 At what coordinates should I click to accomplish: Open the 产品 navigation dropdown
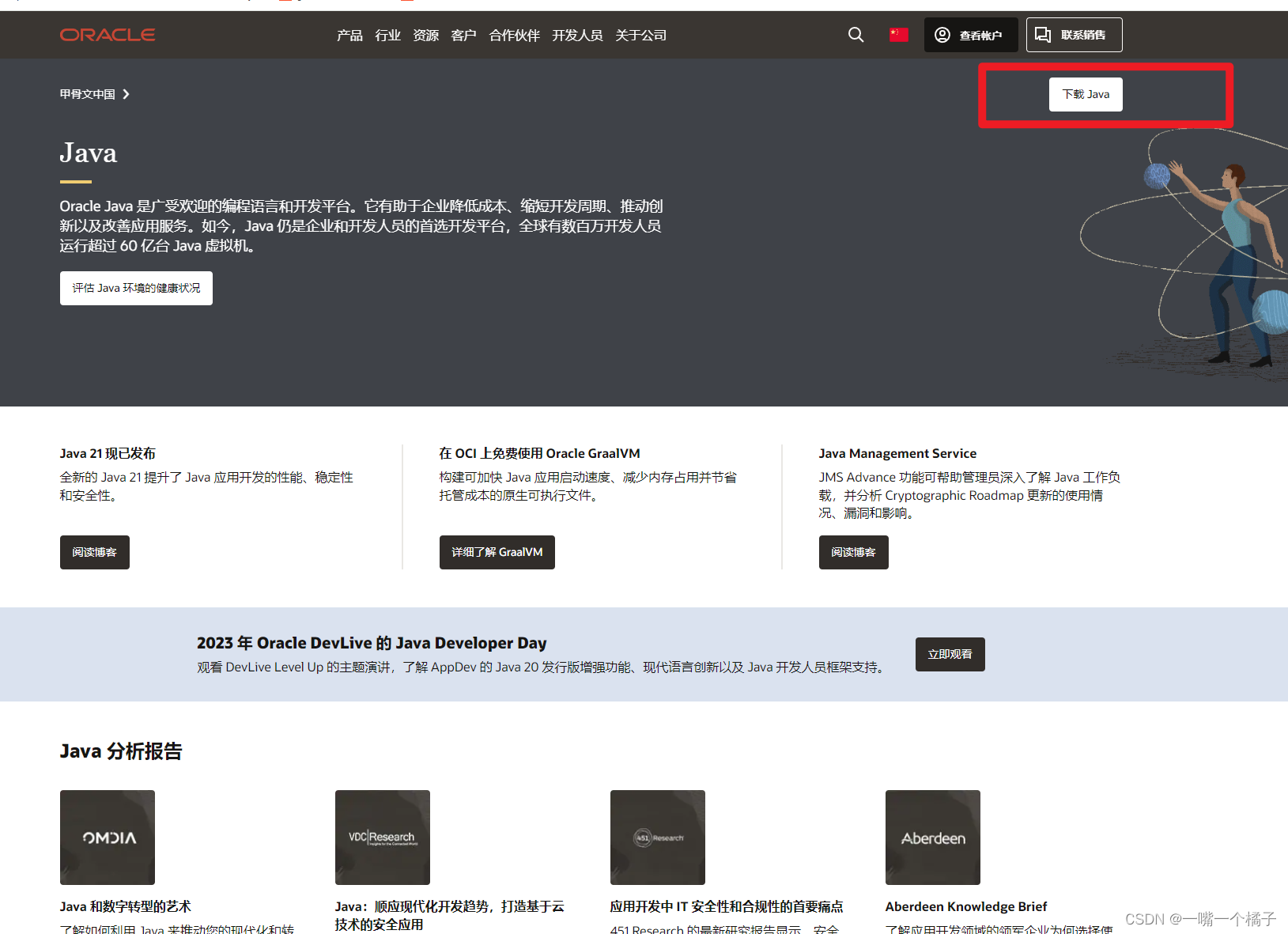click(349, 35)
